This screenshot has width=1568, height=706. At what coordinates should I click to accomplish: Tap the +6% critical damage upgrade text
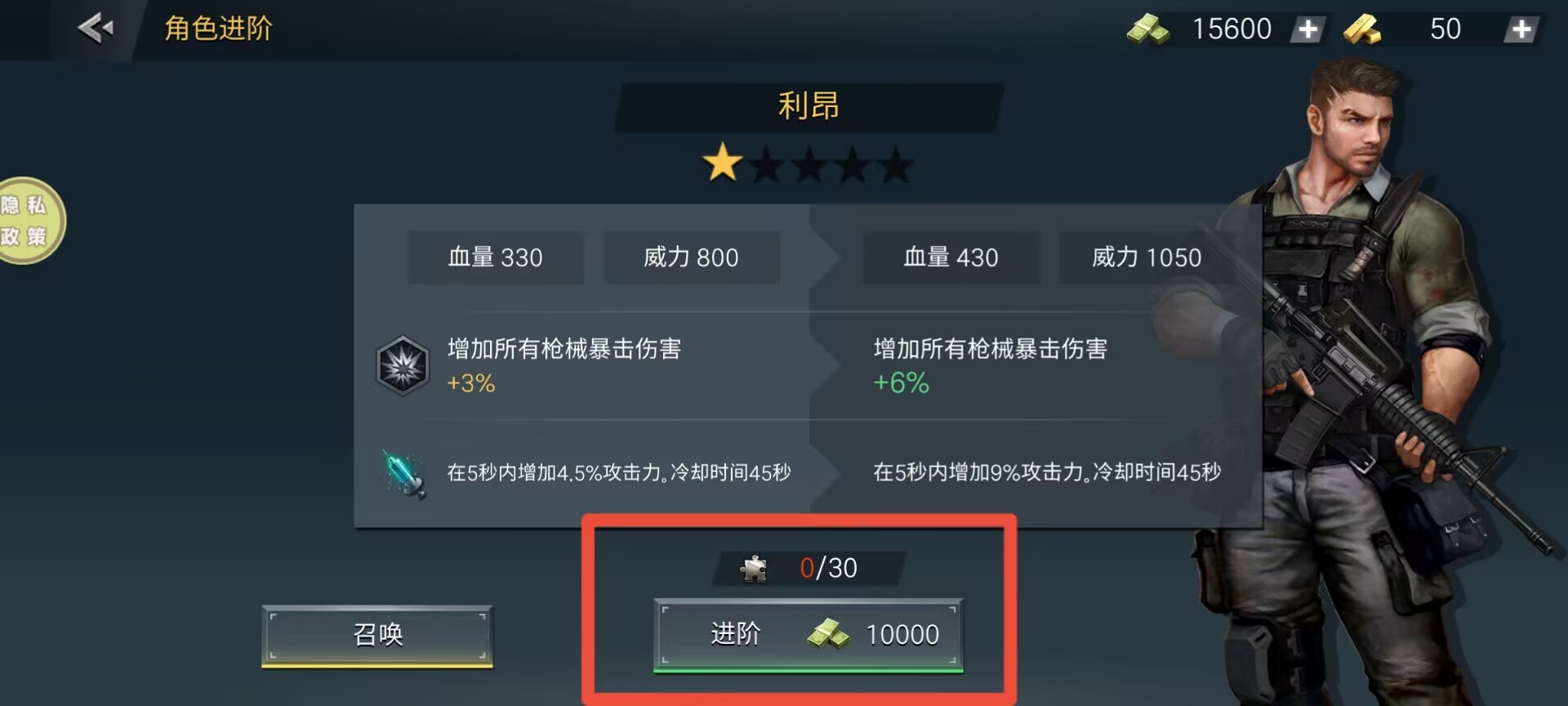[x=902, y=382]
